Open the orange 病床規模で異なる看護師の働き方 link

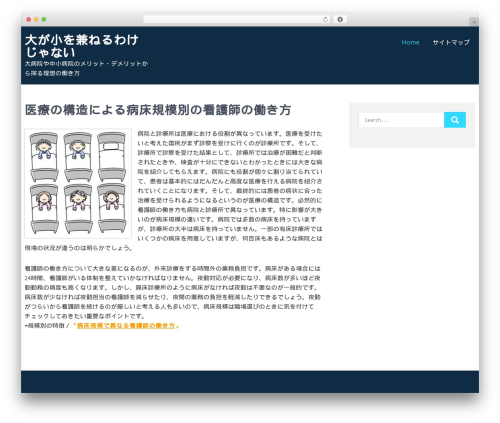(126, 326)
